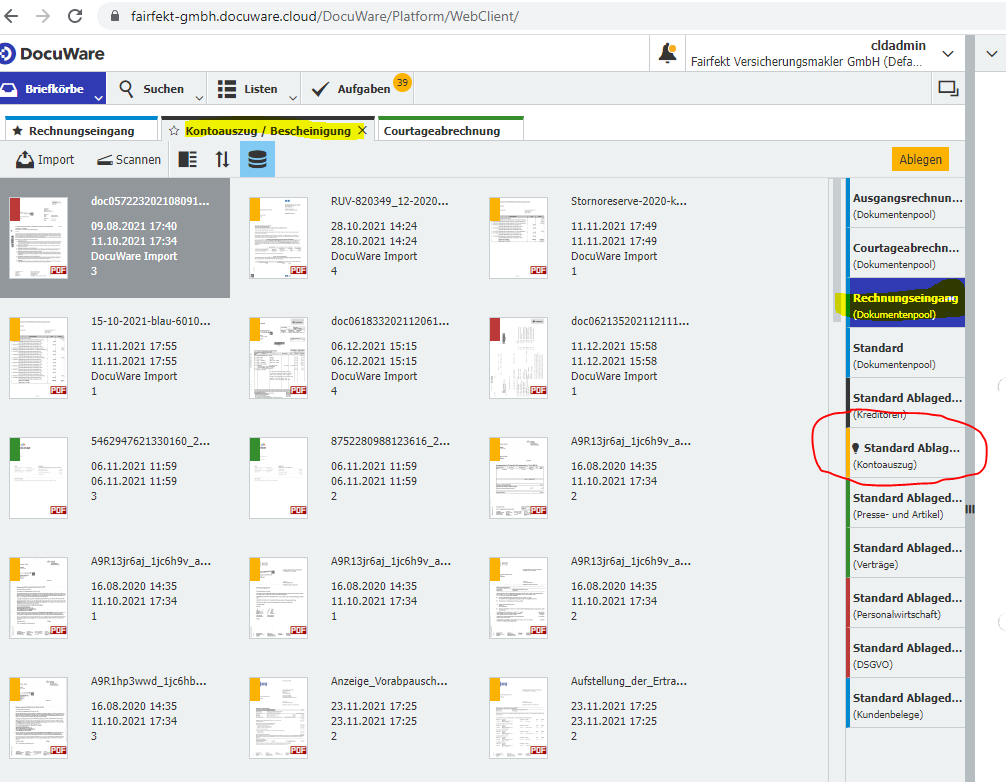Click the orange Ablegen button
The width and height of the screenshot is (1006, 782).
tap(919, 159)
